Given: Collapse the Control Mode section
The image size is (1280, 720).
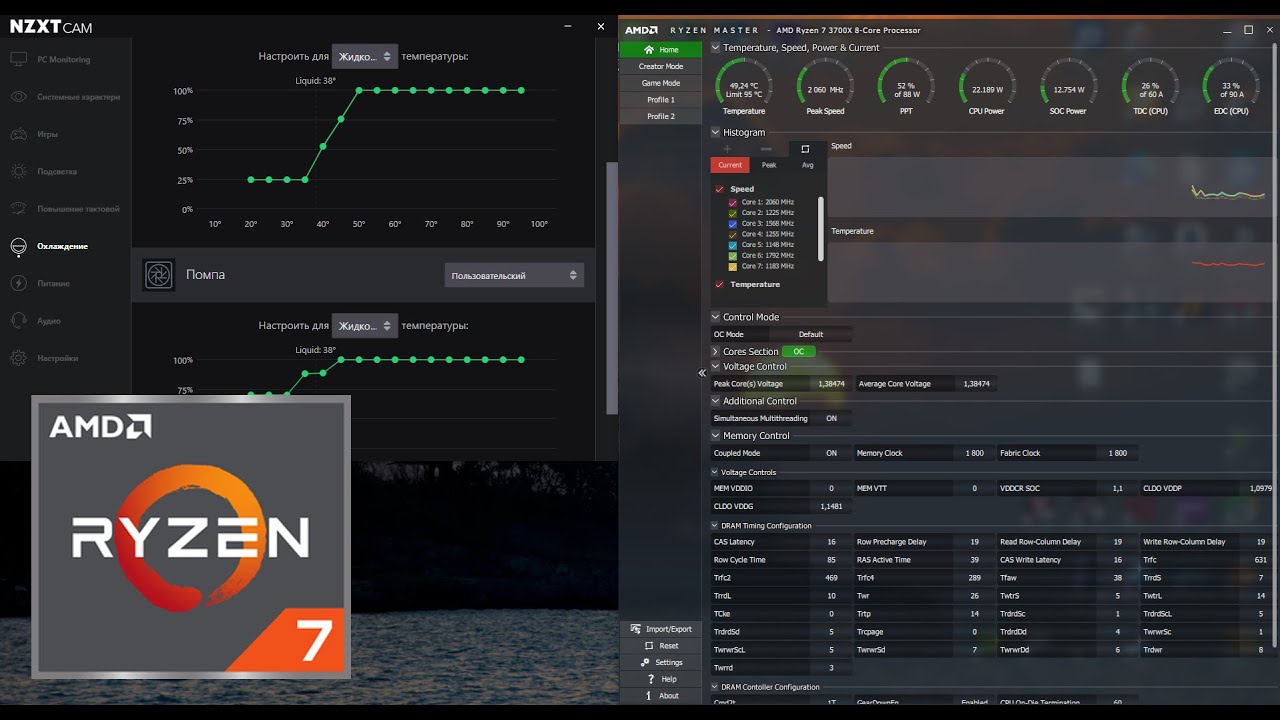Looking at the screenshot, I should click(x=715, y=317).
